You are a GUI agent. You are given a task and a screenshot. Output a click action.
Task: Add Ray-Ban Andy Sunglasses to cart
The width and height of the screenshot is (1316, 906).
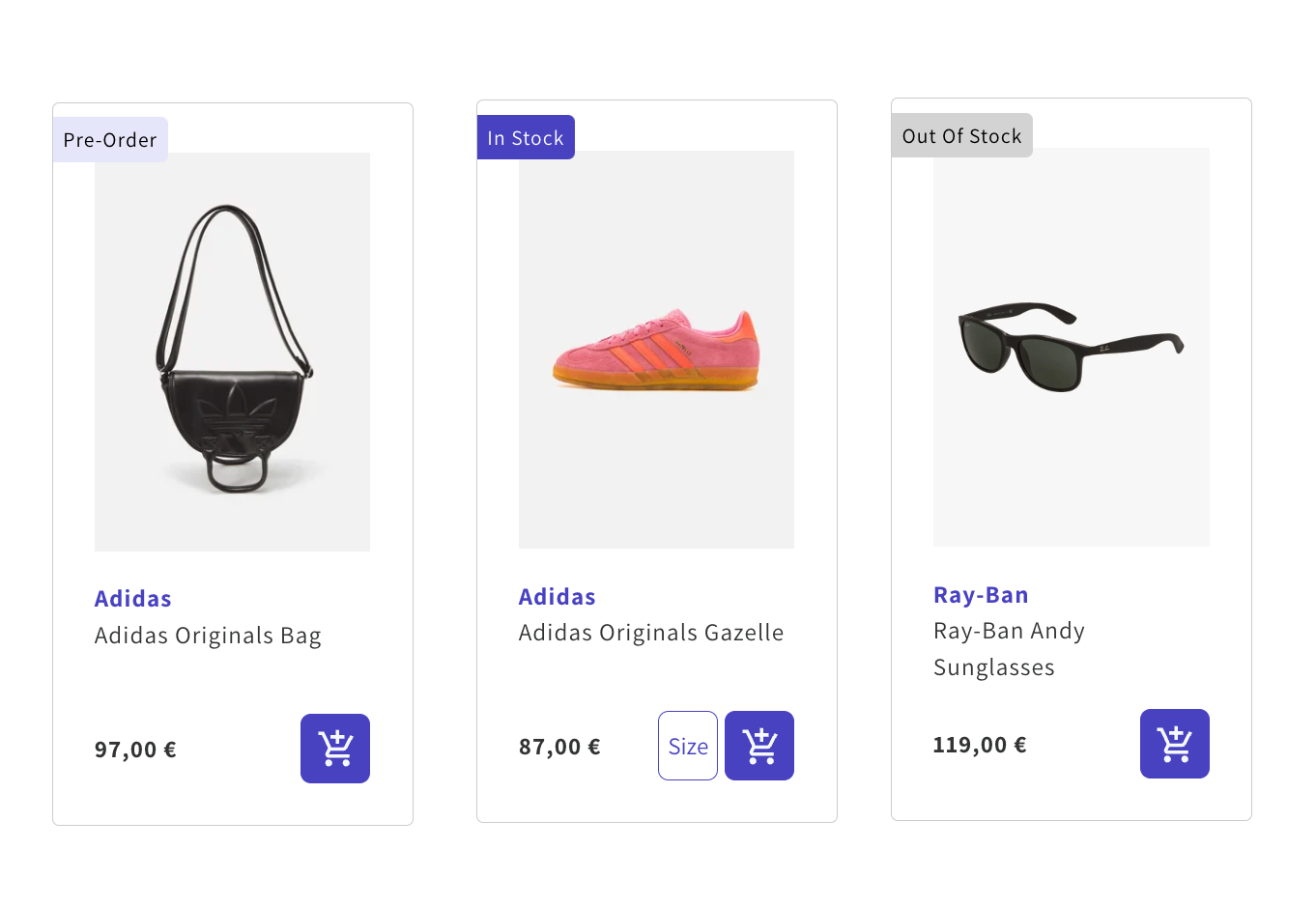(x=1174, y=744)
